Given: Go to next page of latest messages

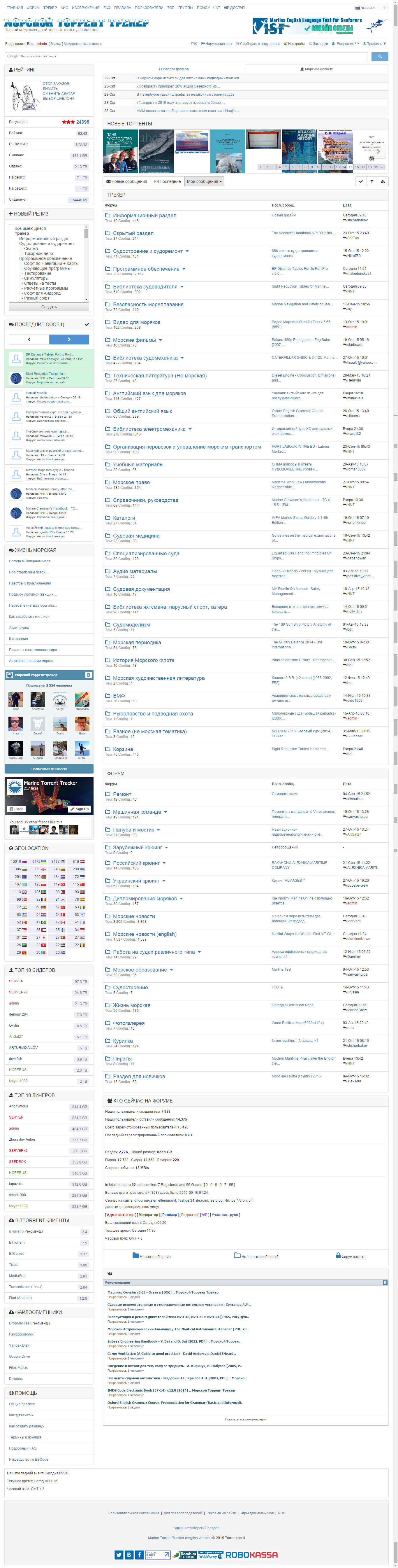Looking at the screenshot, I should 69,339.
